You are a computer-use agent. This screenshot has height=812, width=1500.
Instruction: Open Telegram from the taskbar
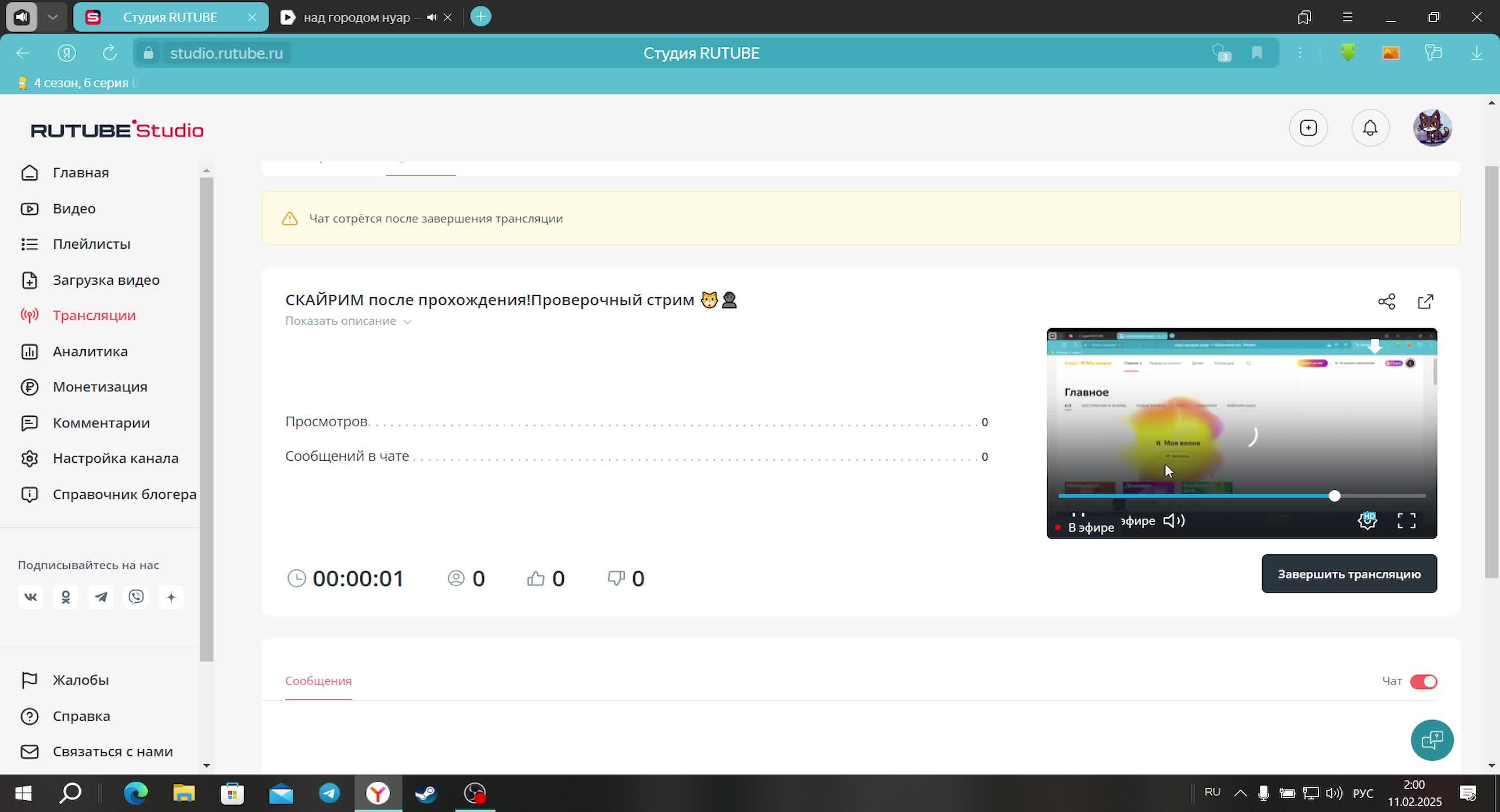point(329,793)
